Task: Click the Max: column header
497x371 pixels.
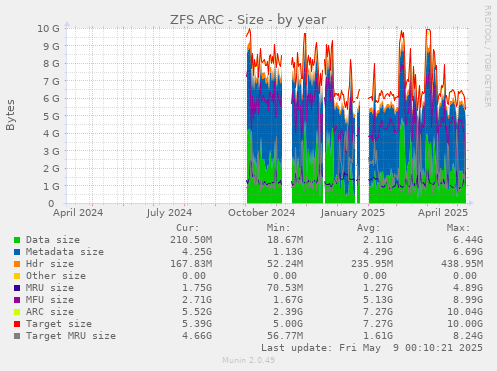Action: click(x=459, y=228)
